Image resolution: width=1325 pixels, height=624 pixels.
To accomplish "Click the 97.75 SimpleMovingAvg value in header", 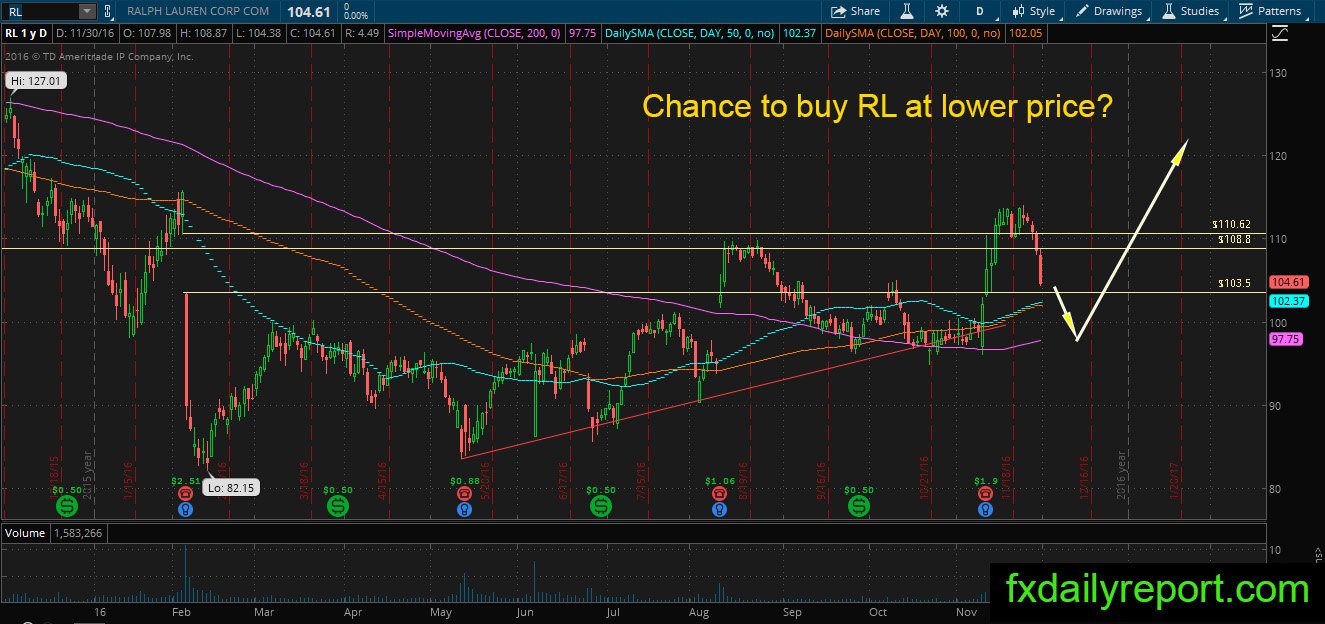I will (582, 33).
